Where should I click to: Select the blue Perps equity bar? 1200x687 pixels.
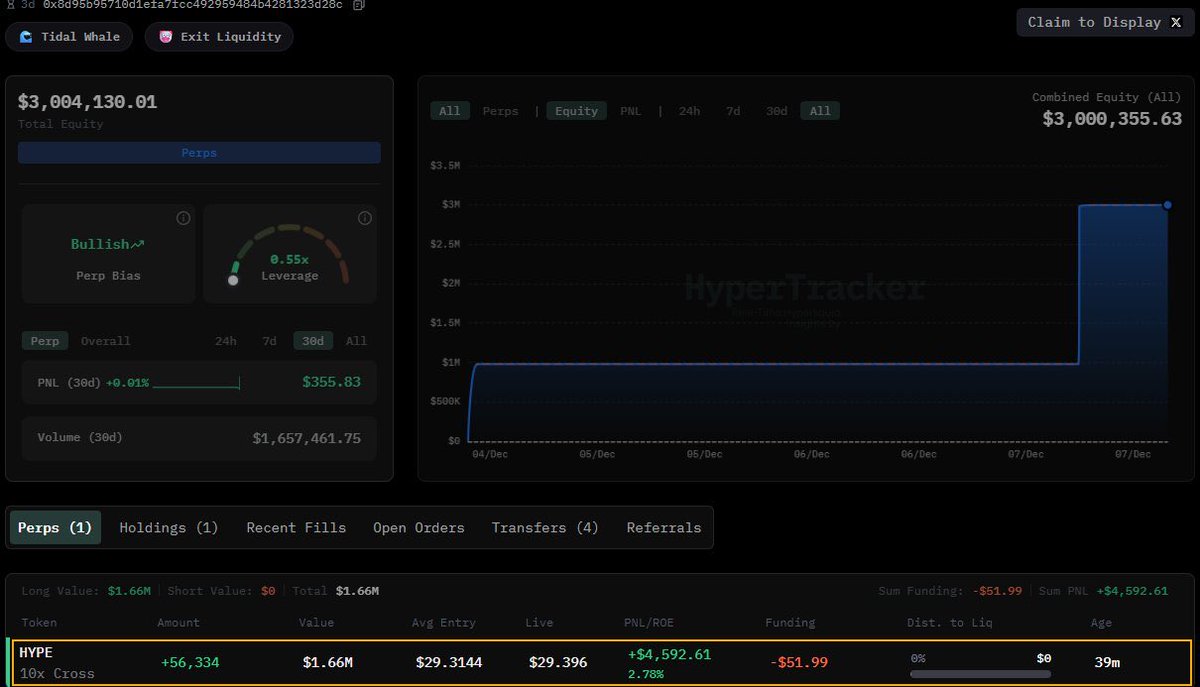[199, 153]
